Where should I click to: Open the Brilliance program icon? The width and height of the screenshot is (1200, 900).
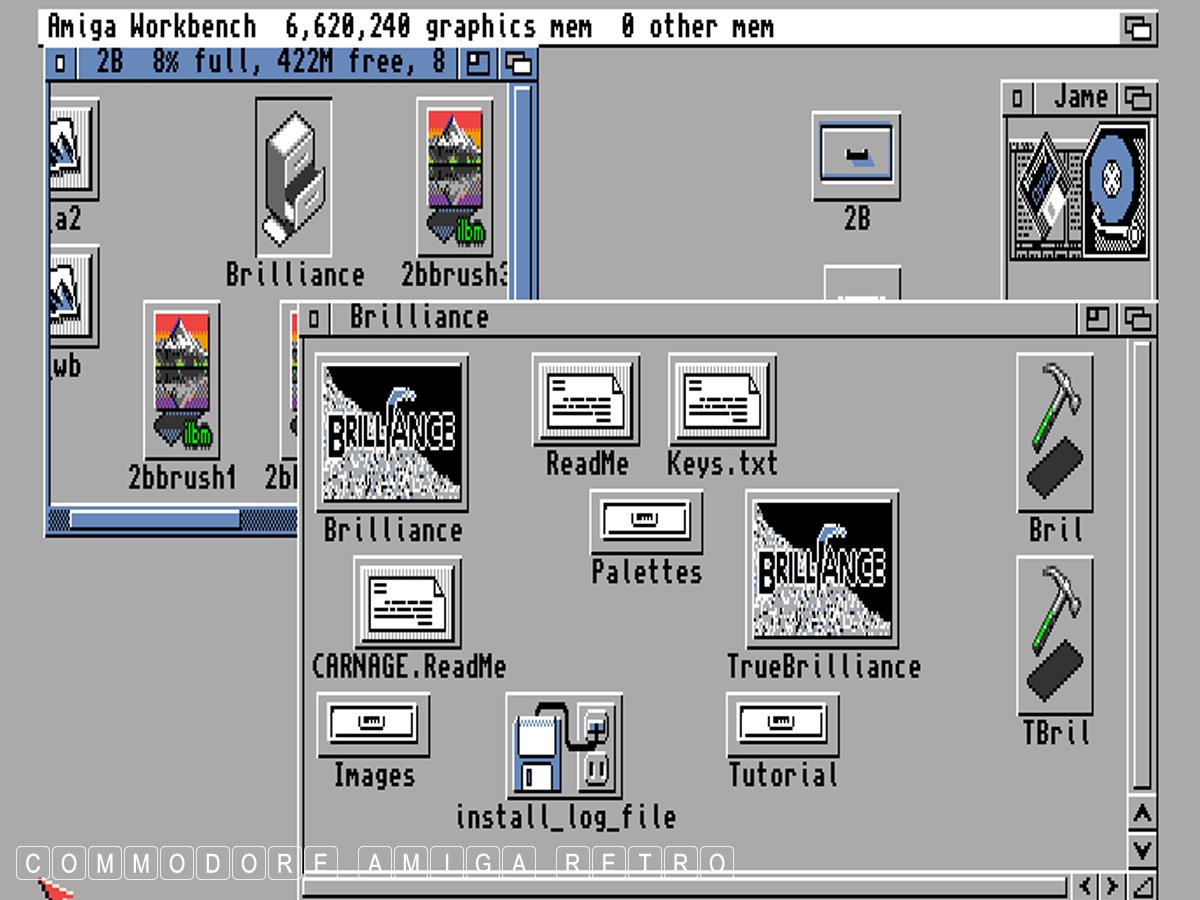click(x=392, y=433)
